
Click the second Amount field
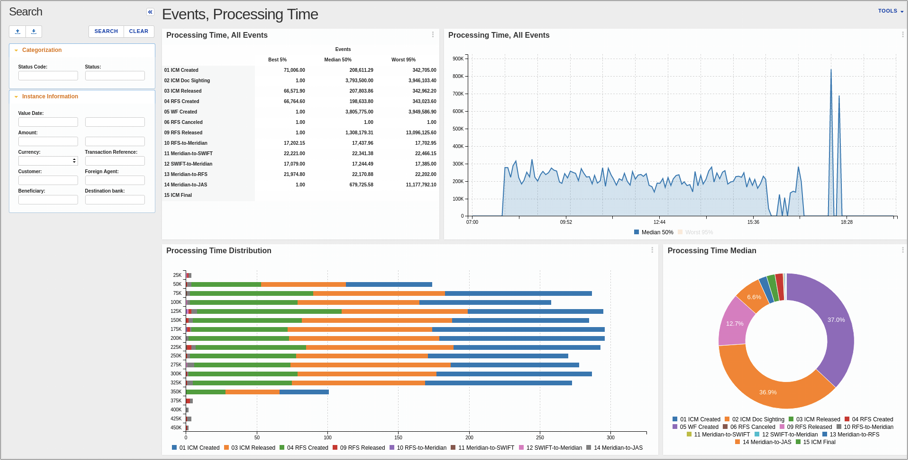pyautogui.click(x=115, y=141)
